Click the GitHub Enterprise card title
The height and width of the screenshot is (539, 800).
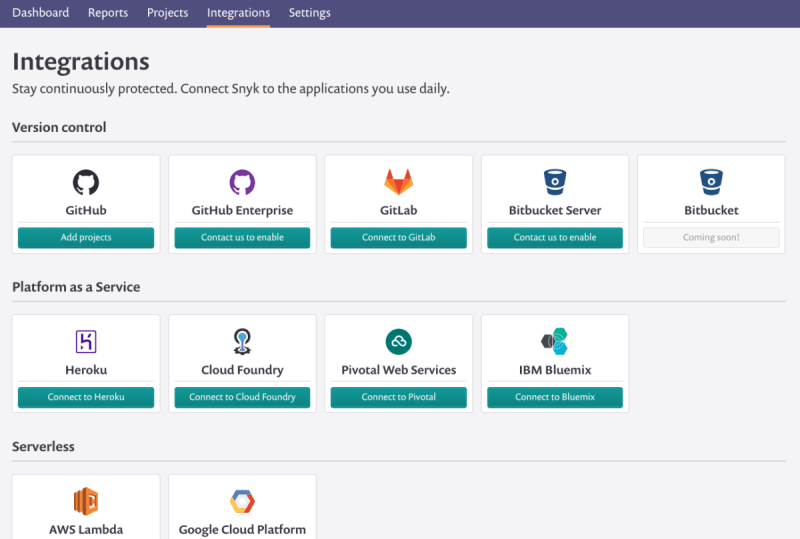pyautogui.click(x=242, y=211)
